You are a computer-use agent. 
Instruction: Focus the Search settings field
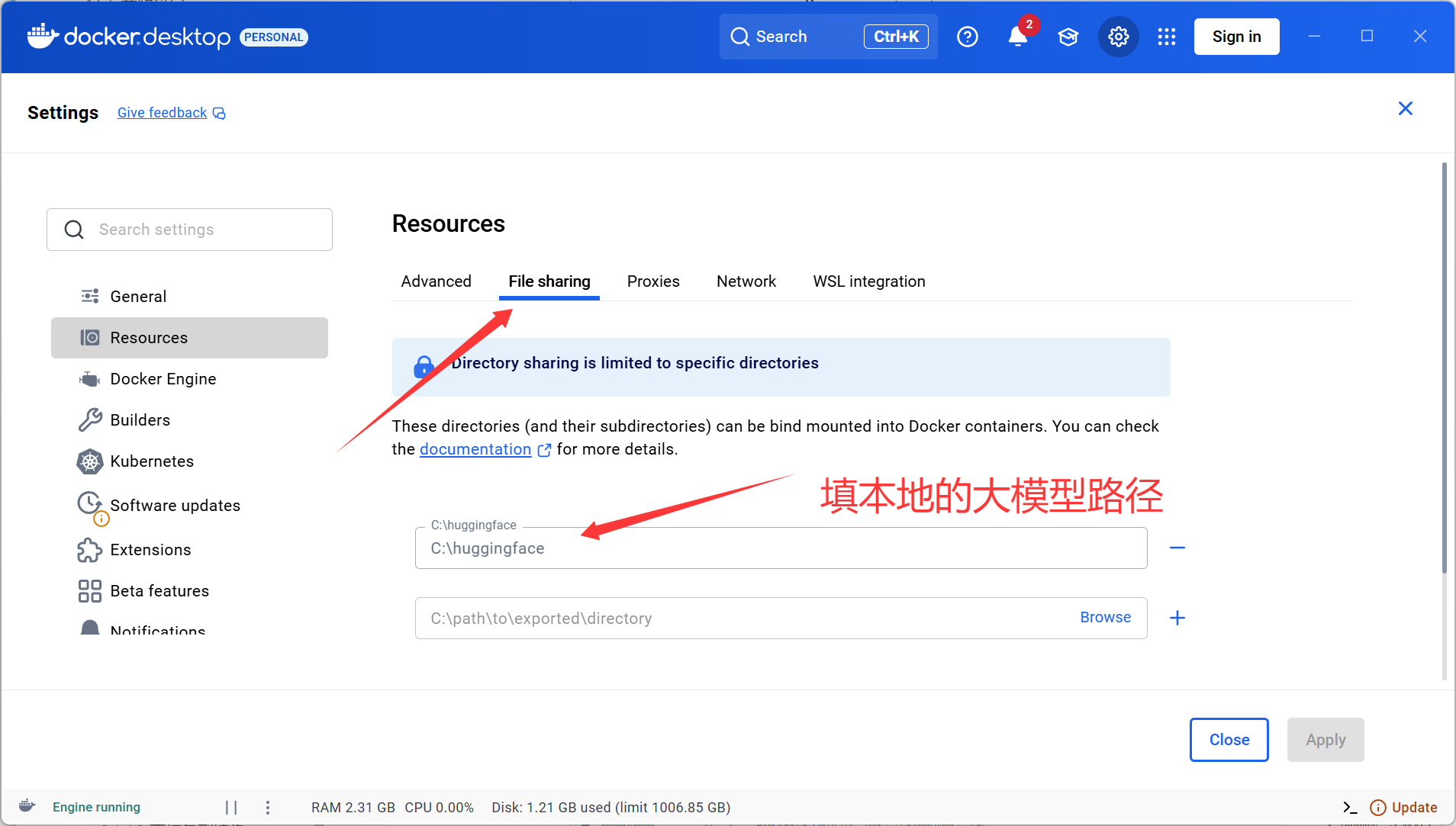click(189, 230)
